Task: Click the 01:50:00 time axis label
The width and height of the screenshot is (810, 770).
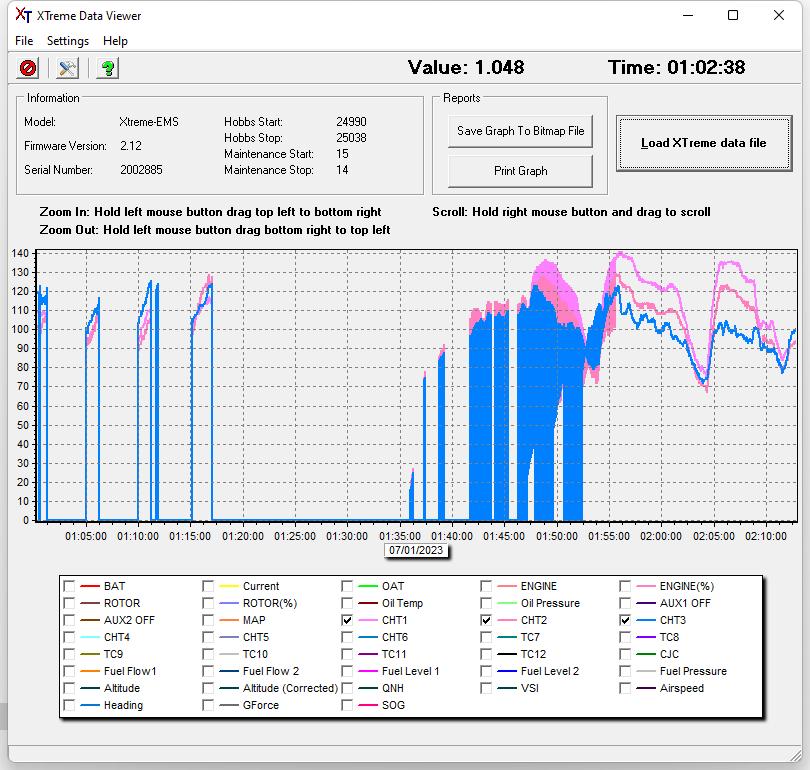Action: (556, 537)
